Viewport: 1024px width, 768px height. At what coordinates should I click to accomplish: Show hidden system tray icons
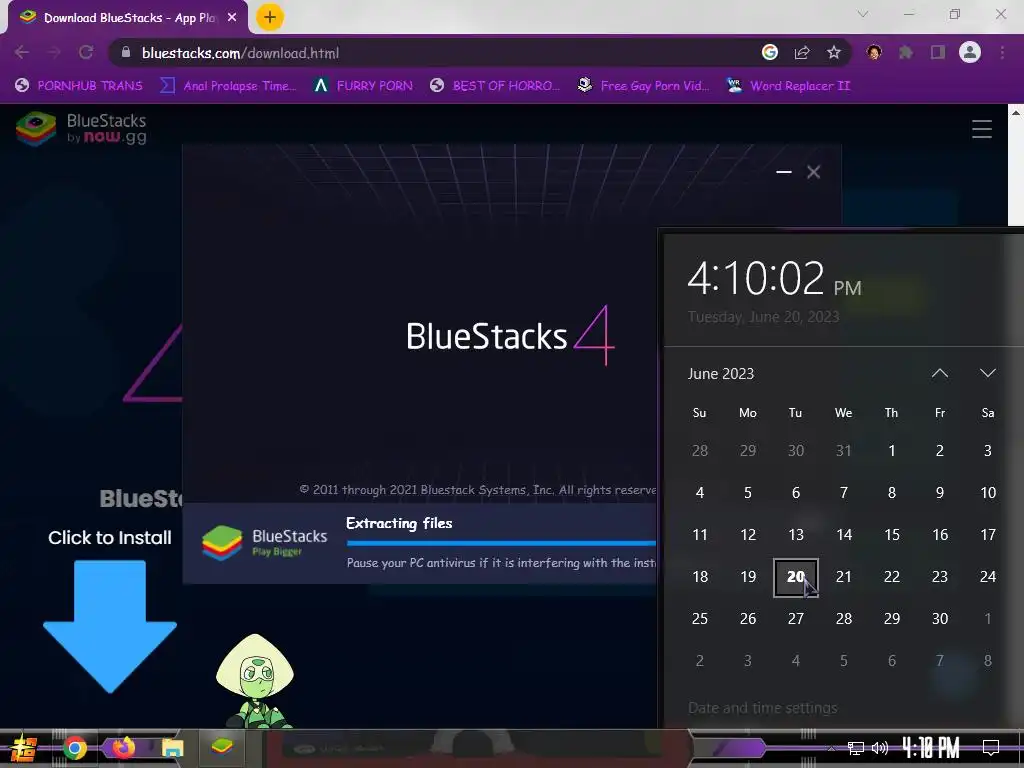(x=831, y=748)
